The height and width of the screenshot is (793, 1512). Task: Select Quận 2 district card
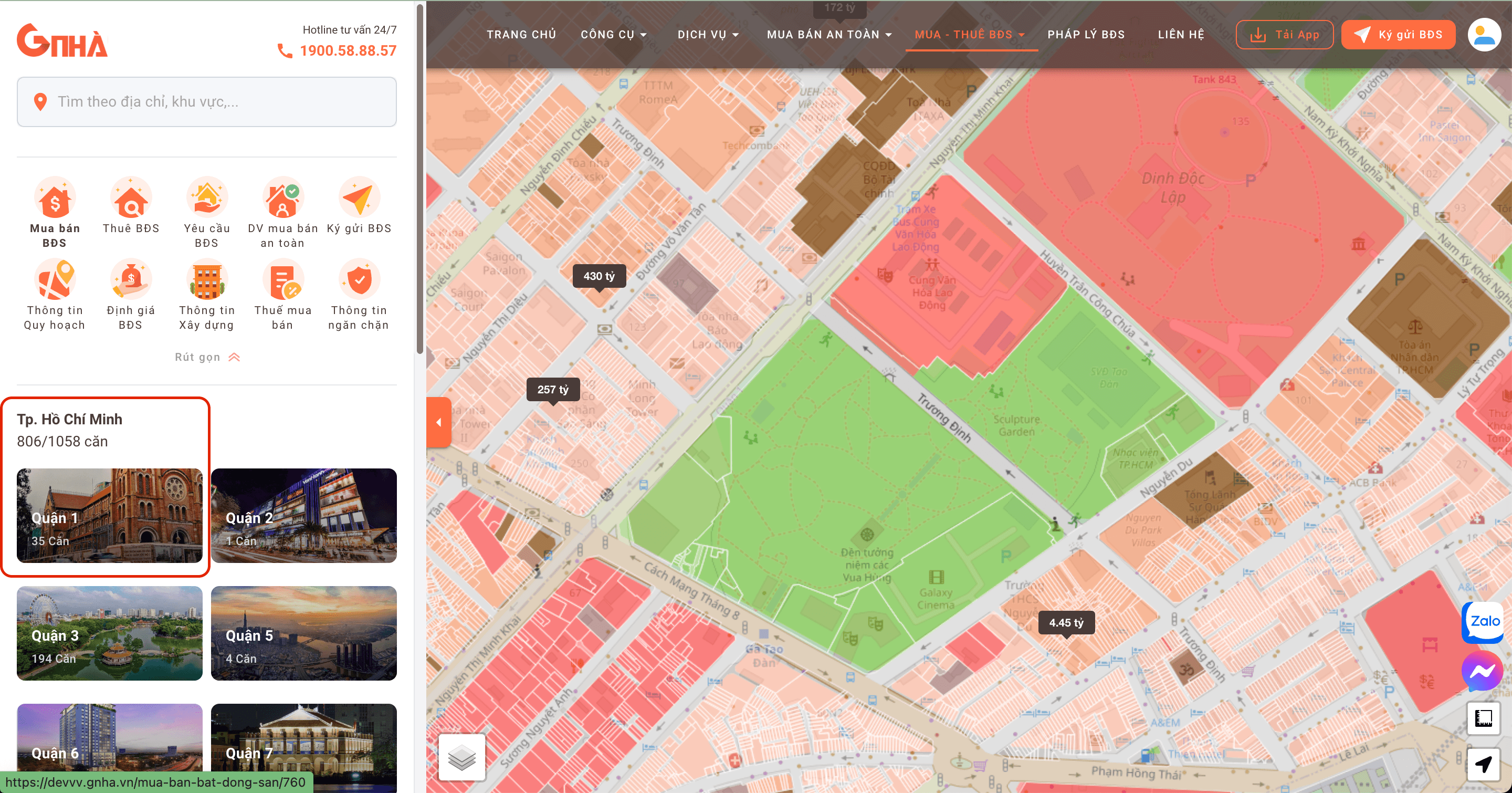point(304,515)
